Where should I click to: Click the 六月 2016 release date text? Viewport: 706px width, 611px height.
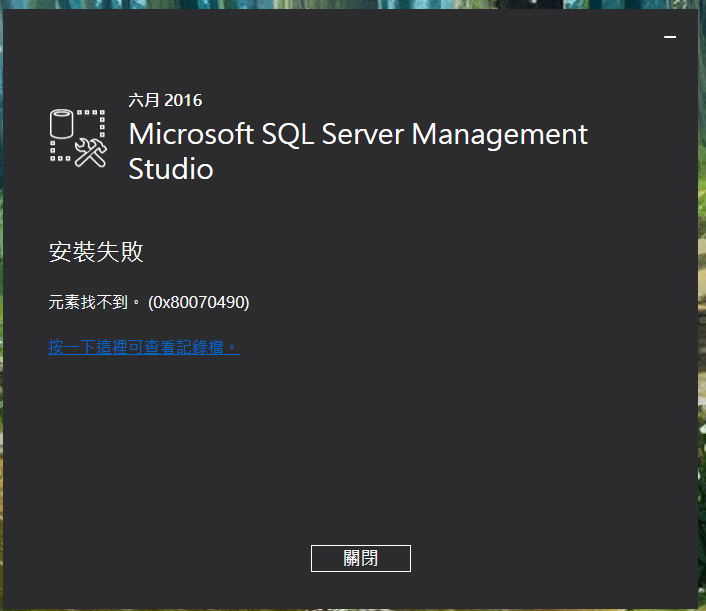click(165, 100)
